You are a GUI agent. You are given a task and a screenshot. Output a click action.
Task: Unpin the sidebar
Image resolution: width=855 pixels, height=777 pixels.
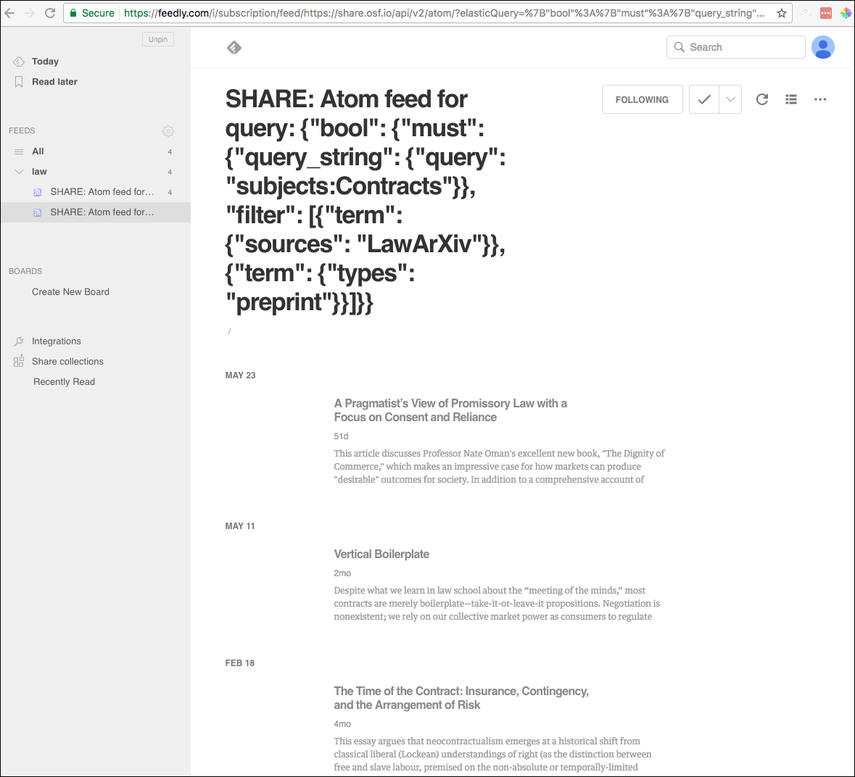coord(158,39)
